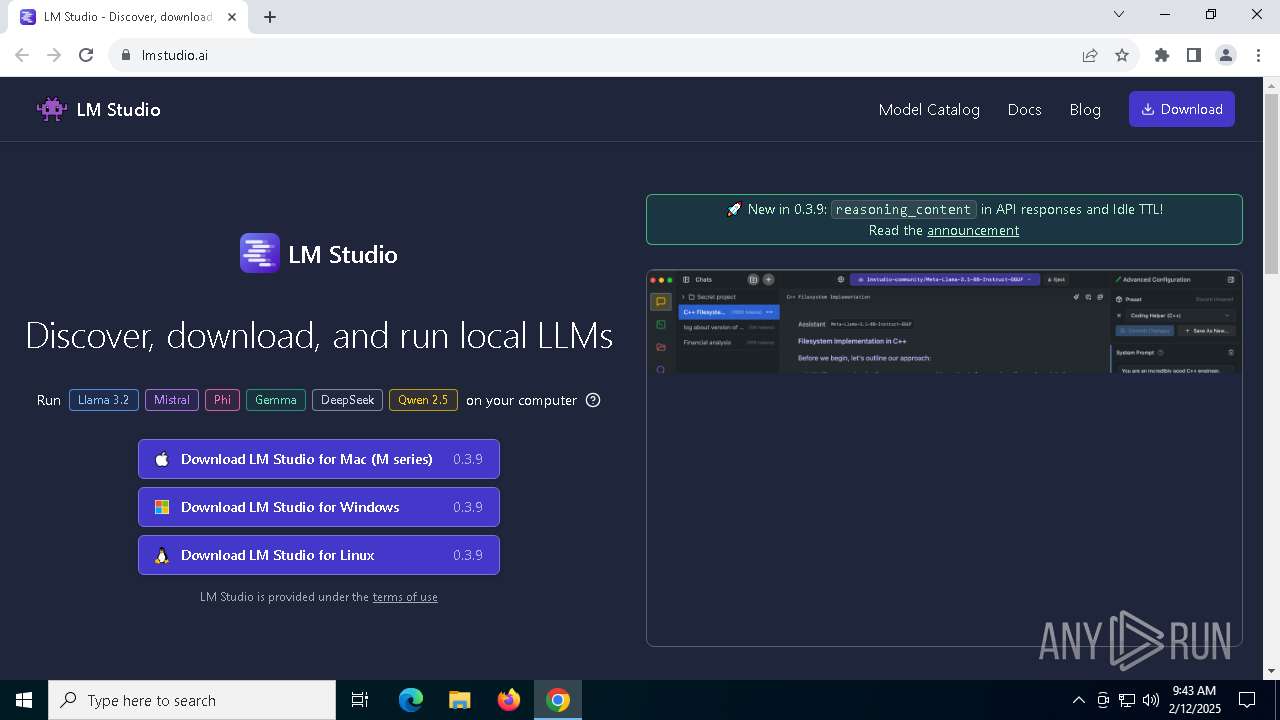Open the announcement link in banner

[973, 230]
